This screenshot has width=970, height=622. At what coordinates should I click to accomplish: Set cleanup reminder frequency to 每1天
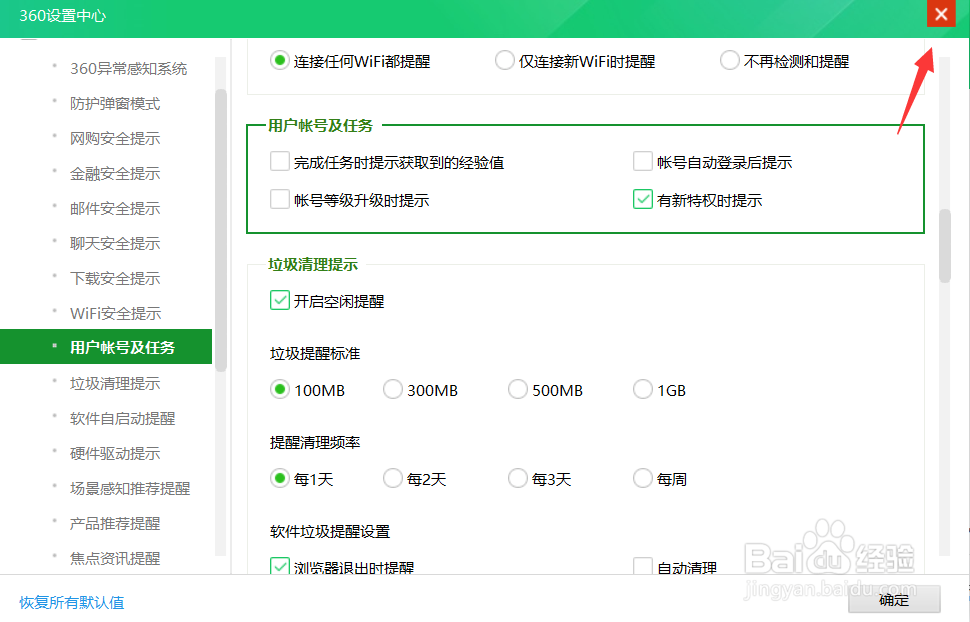(x=280, y=478)
